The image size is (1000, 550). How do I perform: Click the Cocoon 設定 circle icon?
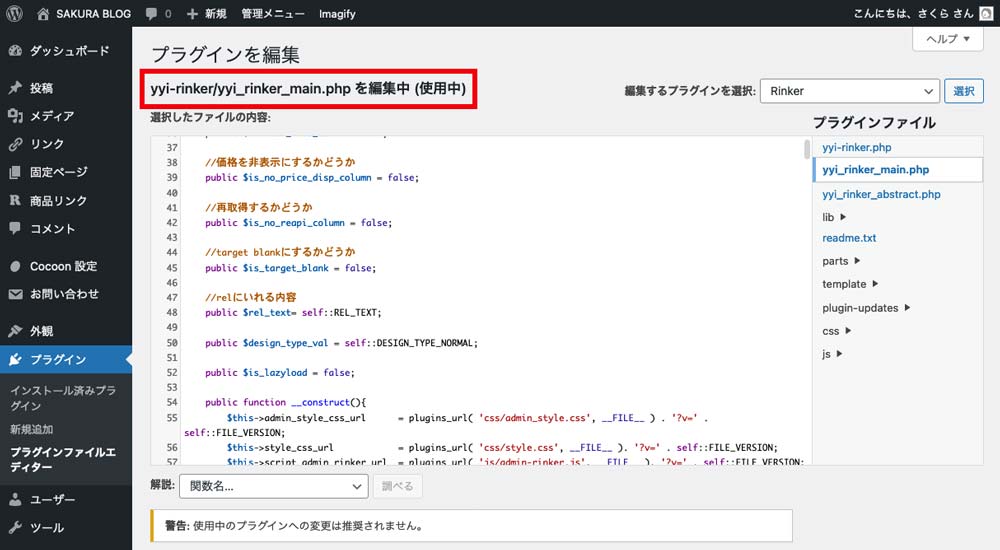(15, 266)
